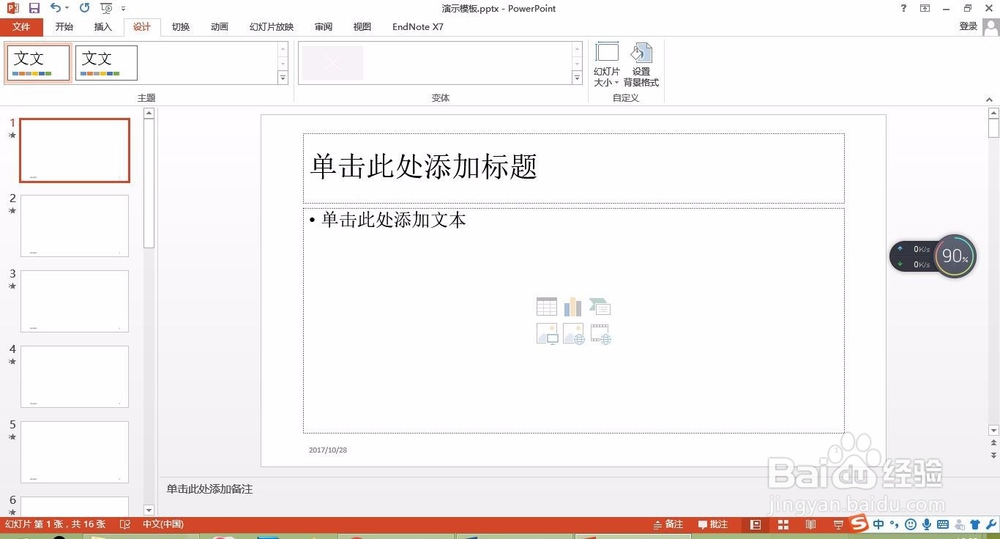Click the Sogou input method S icon
This screenshot has height=539, width=1000.
859,523
